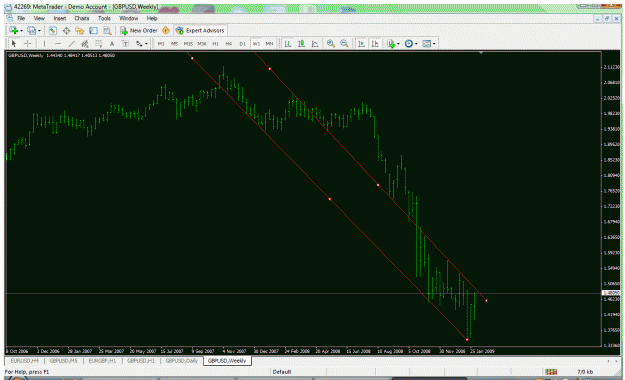Select the Text Label 'T' tool

point(125,43)
